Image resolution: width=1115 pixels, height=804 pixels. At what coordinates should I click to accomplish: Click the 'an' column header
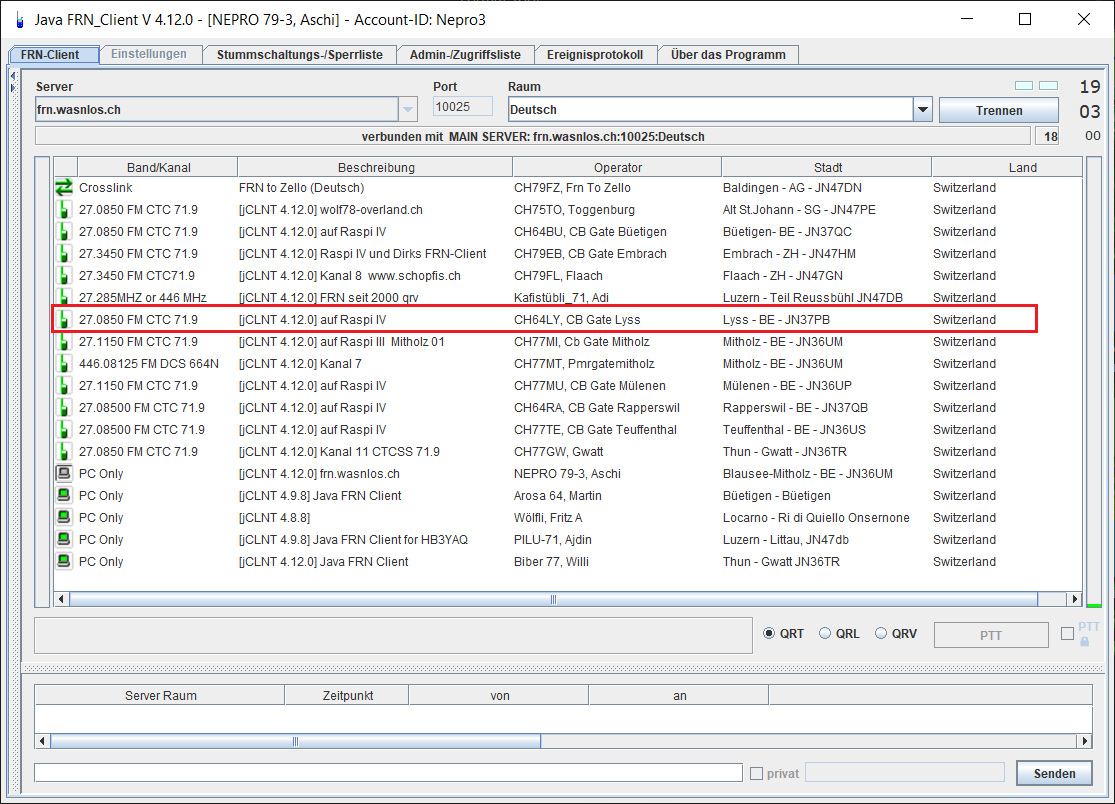click(x=679, y=696)
